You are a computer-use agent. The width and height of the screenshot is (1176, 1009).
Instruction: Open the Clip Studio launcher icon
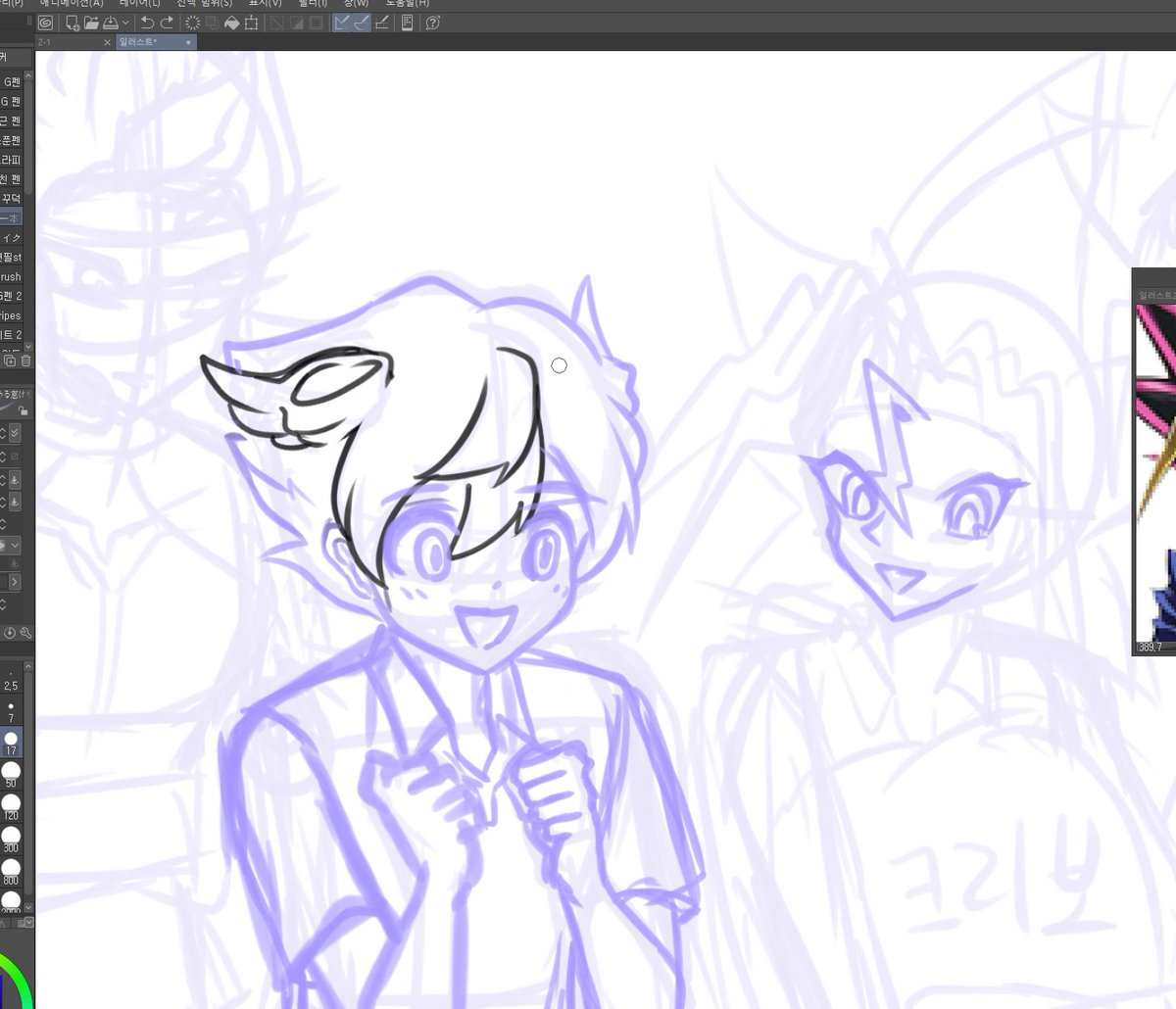tap(46, 22)
